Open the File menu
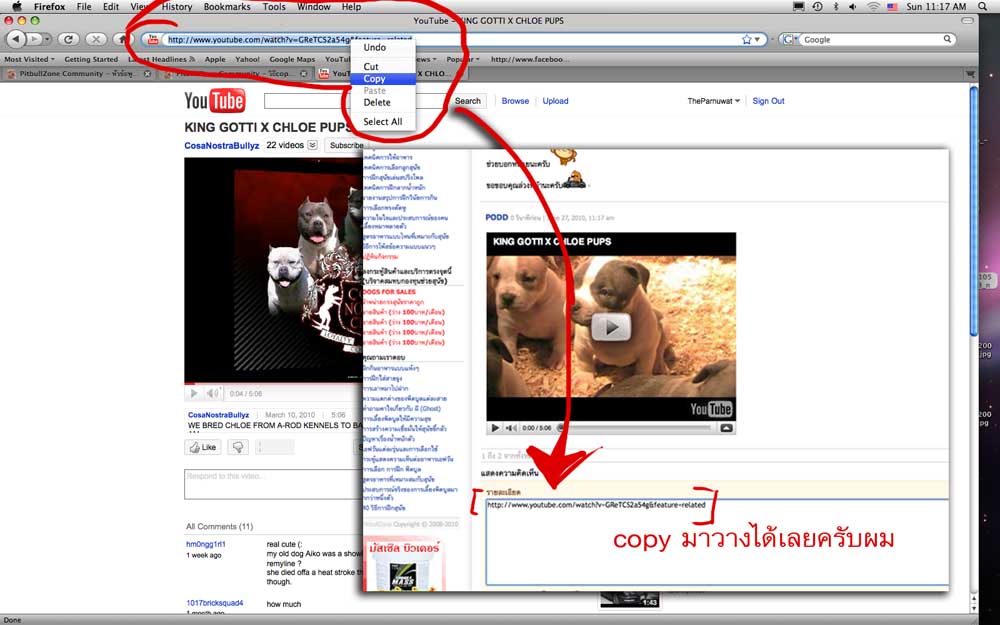 (x=84, y=6)
